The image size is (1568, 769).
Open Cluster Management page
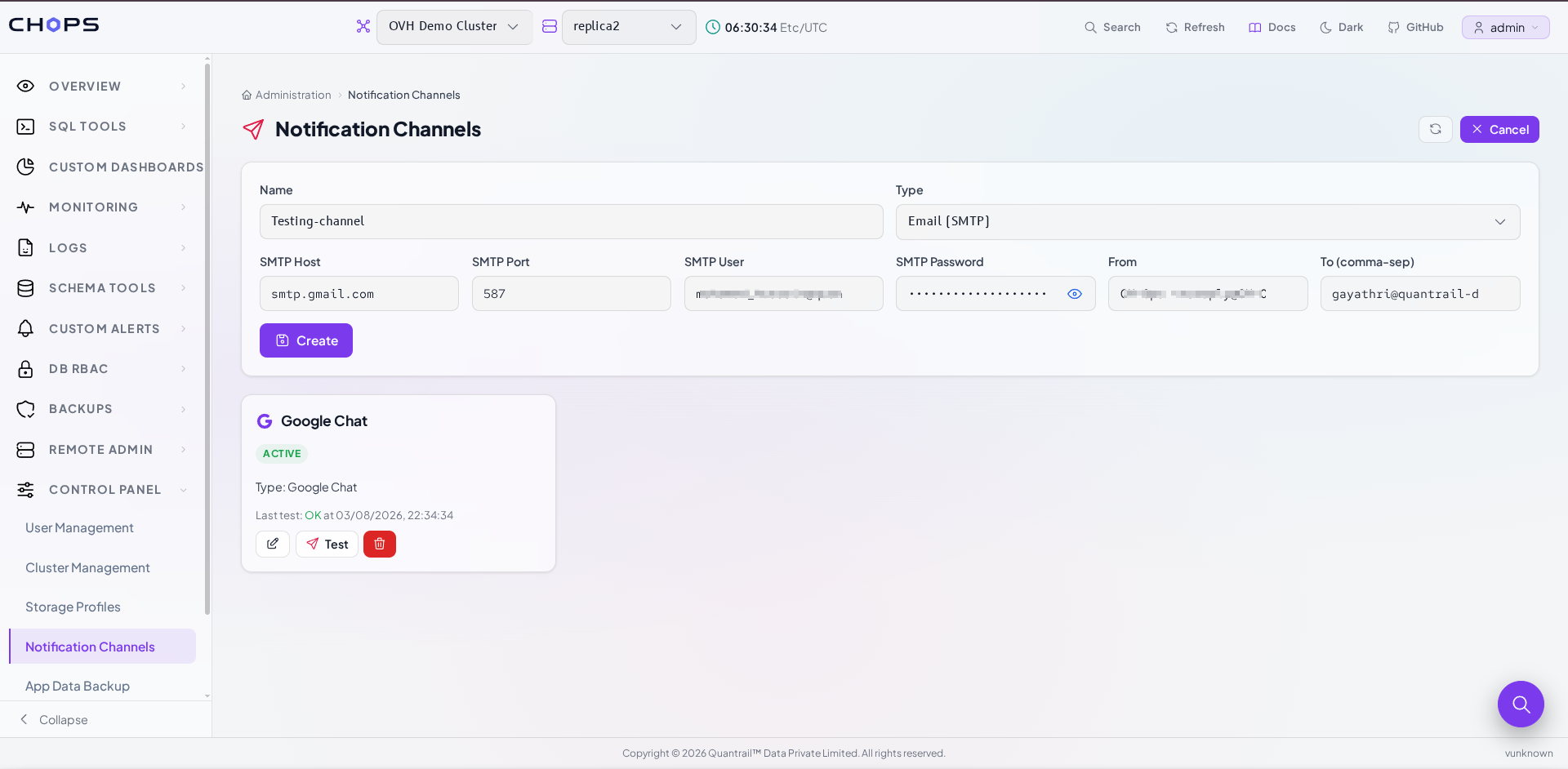pos(87,568)
